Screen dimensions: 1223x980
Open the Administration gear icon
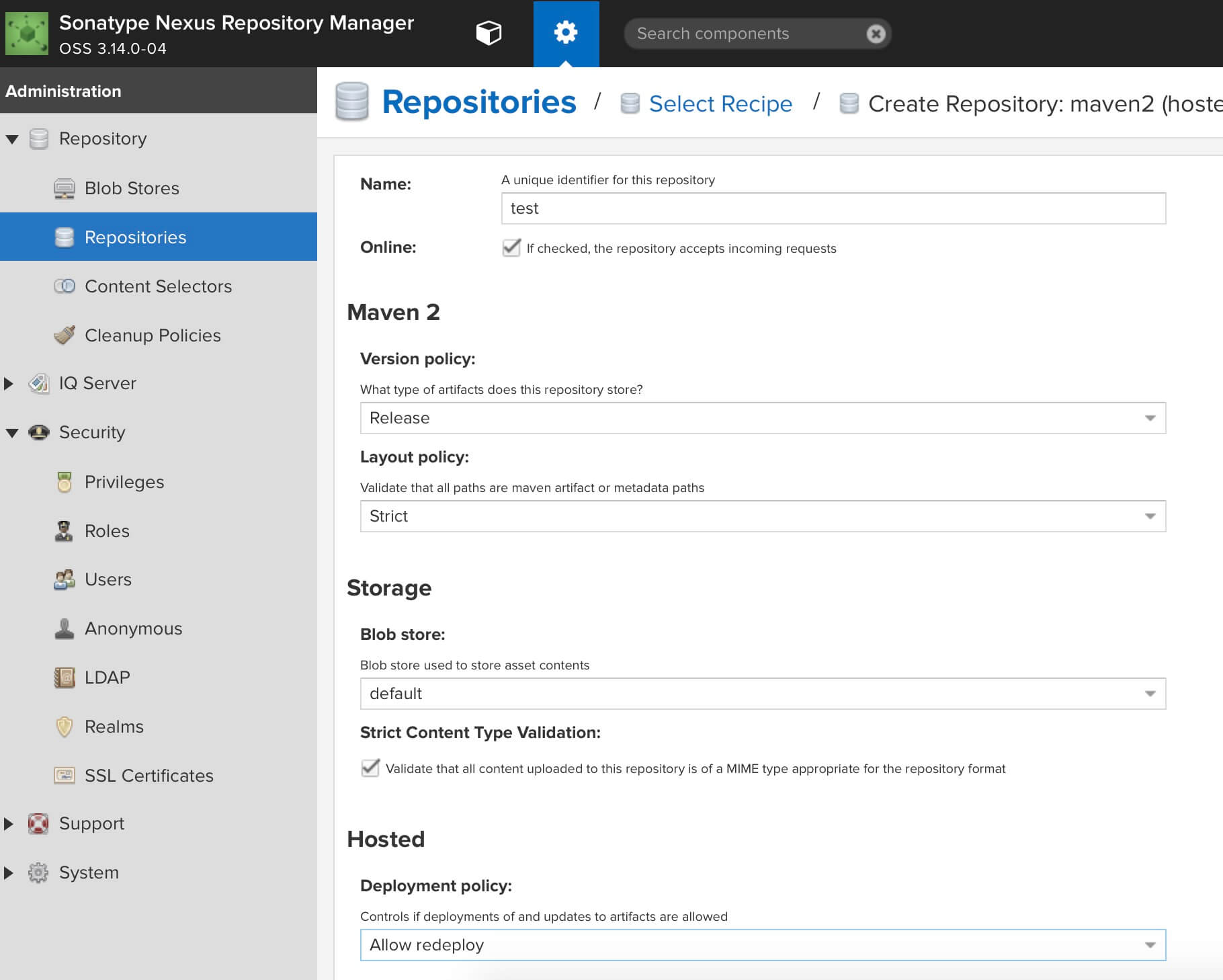pyautogui.click(x=566, y=33)
